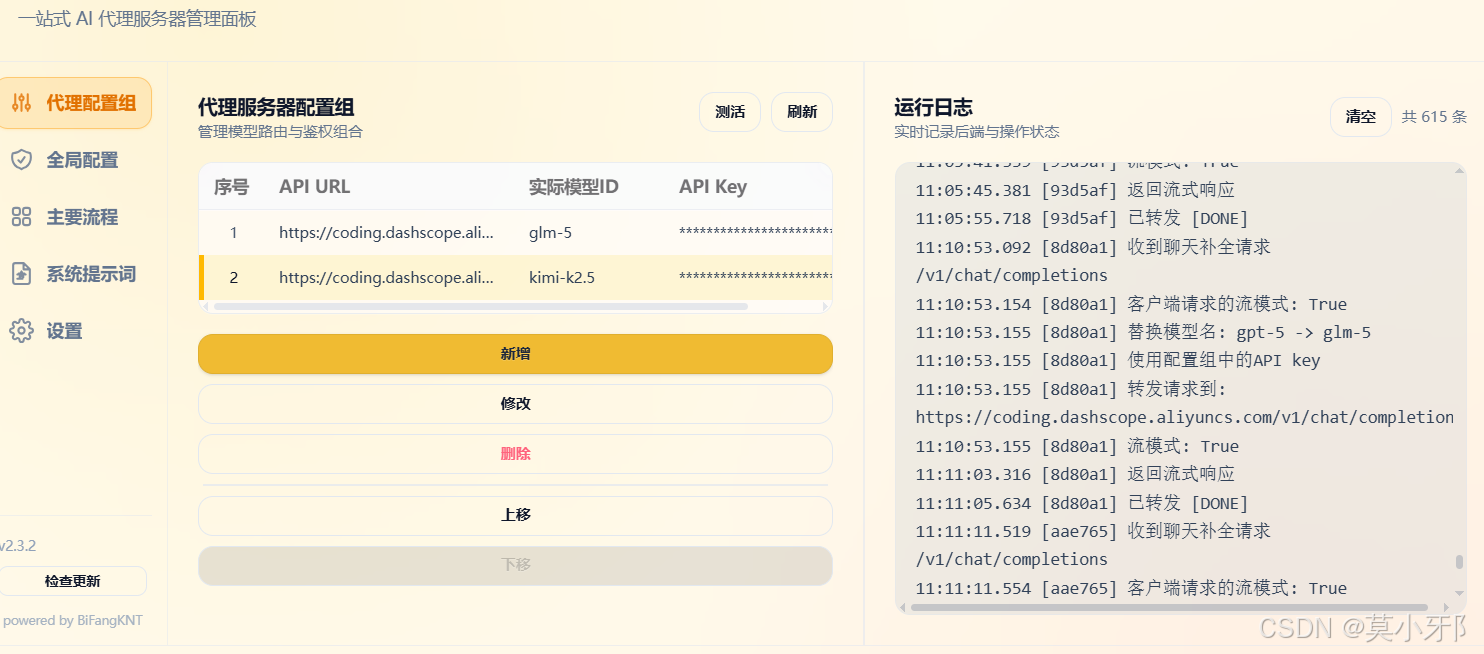Click the API URL cell in row 1

[x=386, y=233]
